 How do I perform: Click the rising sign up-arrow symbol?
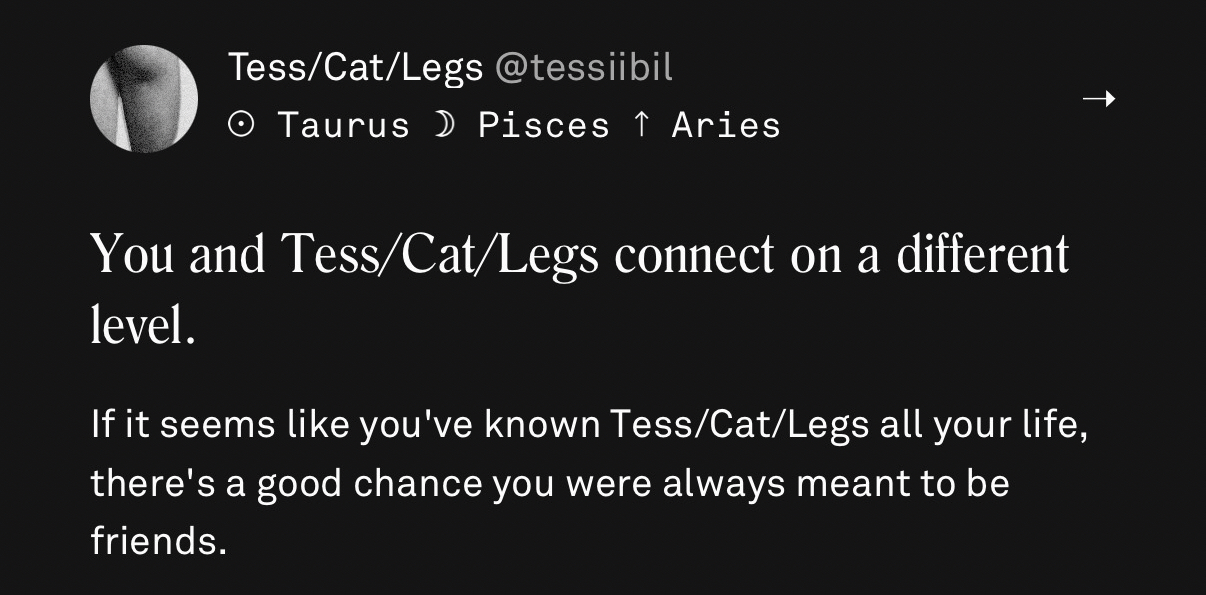pos(640,125)
